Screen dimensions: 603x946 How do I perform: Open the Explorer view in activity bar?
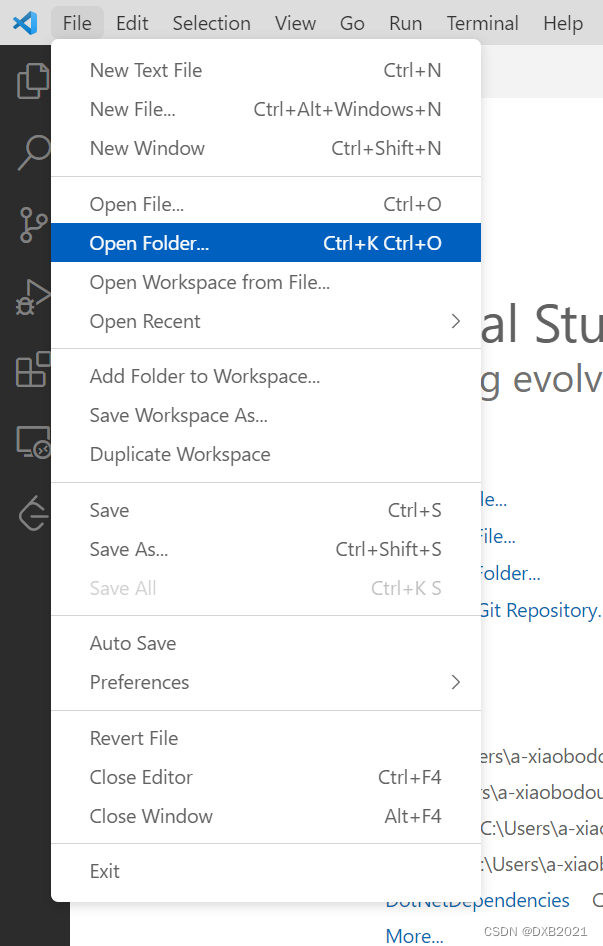tap(34, 81)
